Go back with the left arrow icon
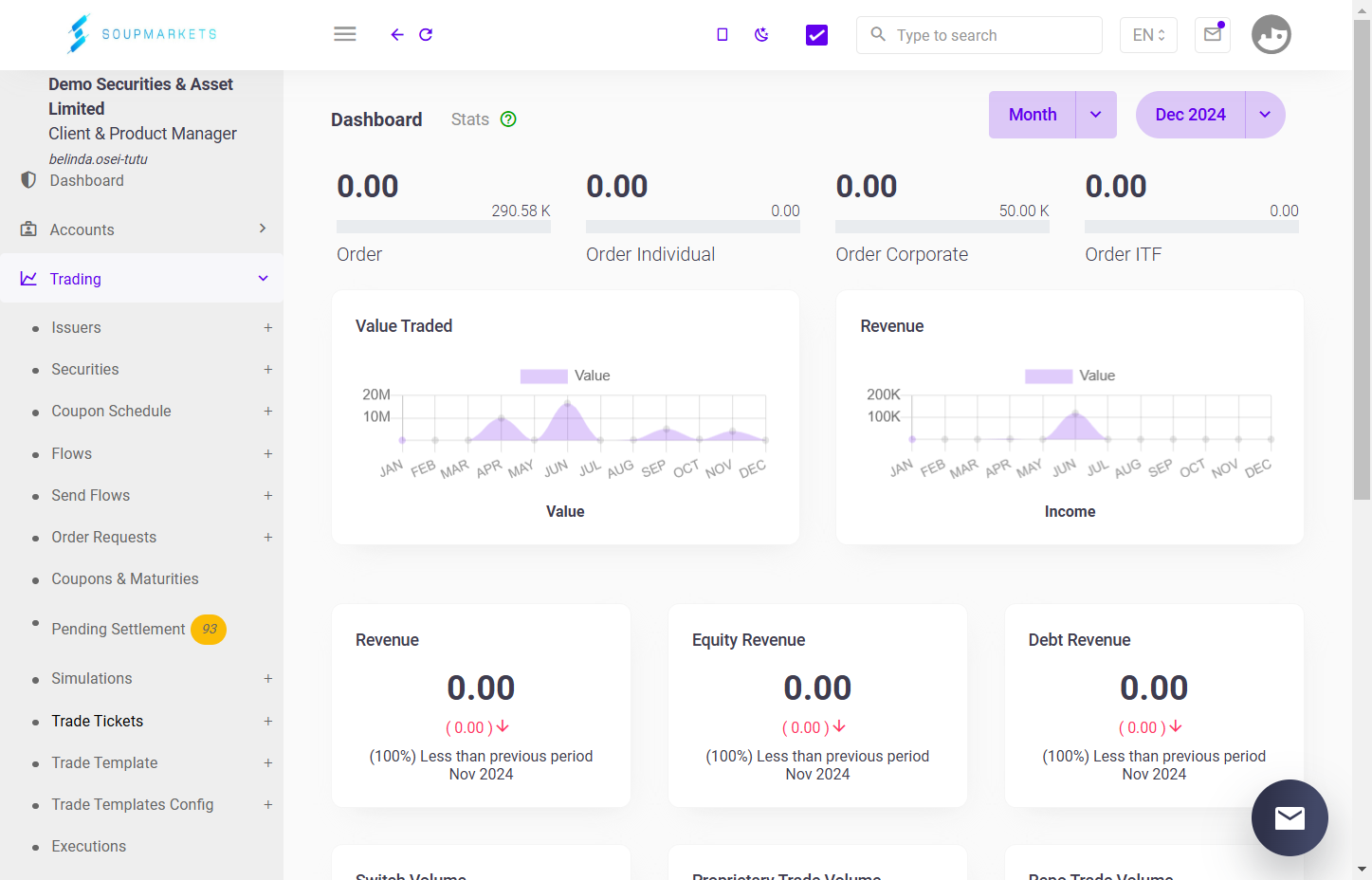Viewport: 1372px width, 880px height. [x=397, y=35]
